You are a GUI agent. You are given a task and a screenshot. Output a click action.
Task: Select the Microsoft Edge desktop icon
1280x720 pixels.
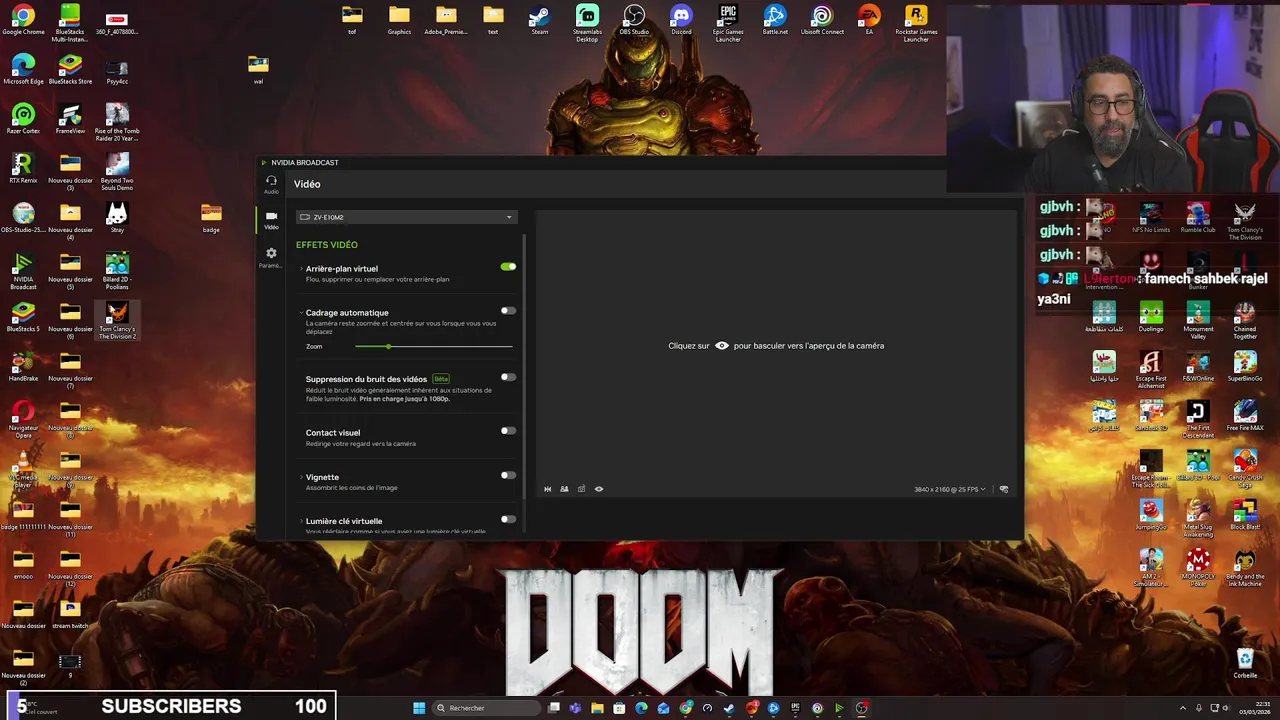pos(23,70)
